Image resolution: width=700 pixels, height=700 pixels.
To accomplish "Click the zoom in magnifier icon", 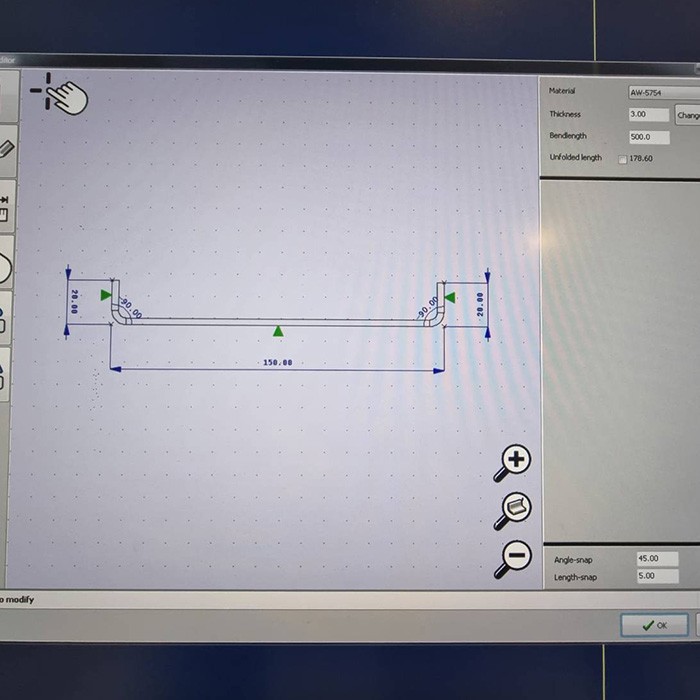I will (512, 463).
